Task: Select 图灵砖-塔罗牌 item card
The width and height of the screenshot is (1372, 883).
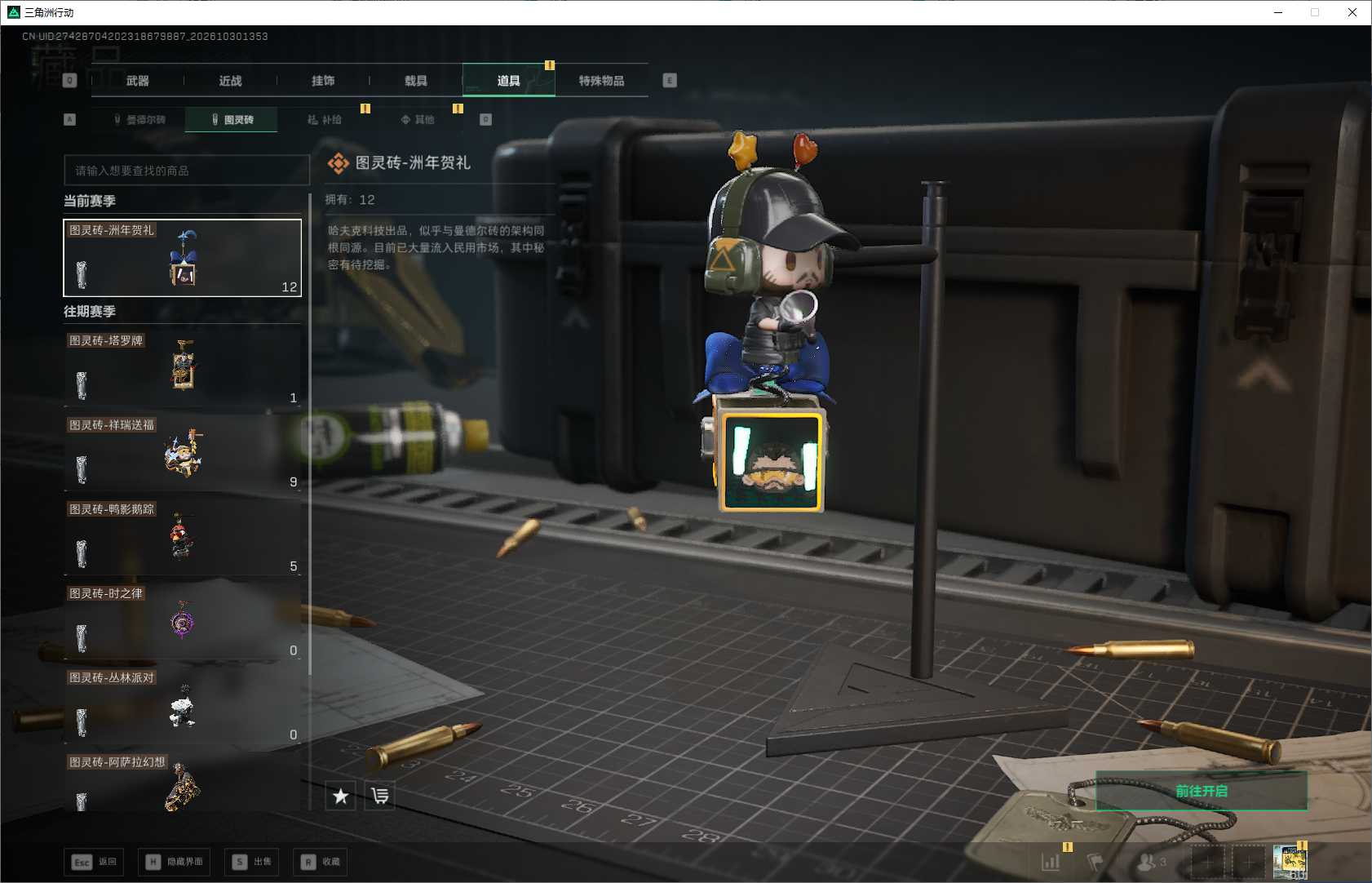Action: pos(183,368)
